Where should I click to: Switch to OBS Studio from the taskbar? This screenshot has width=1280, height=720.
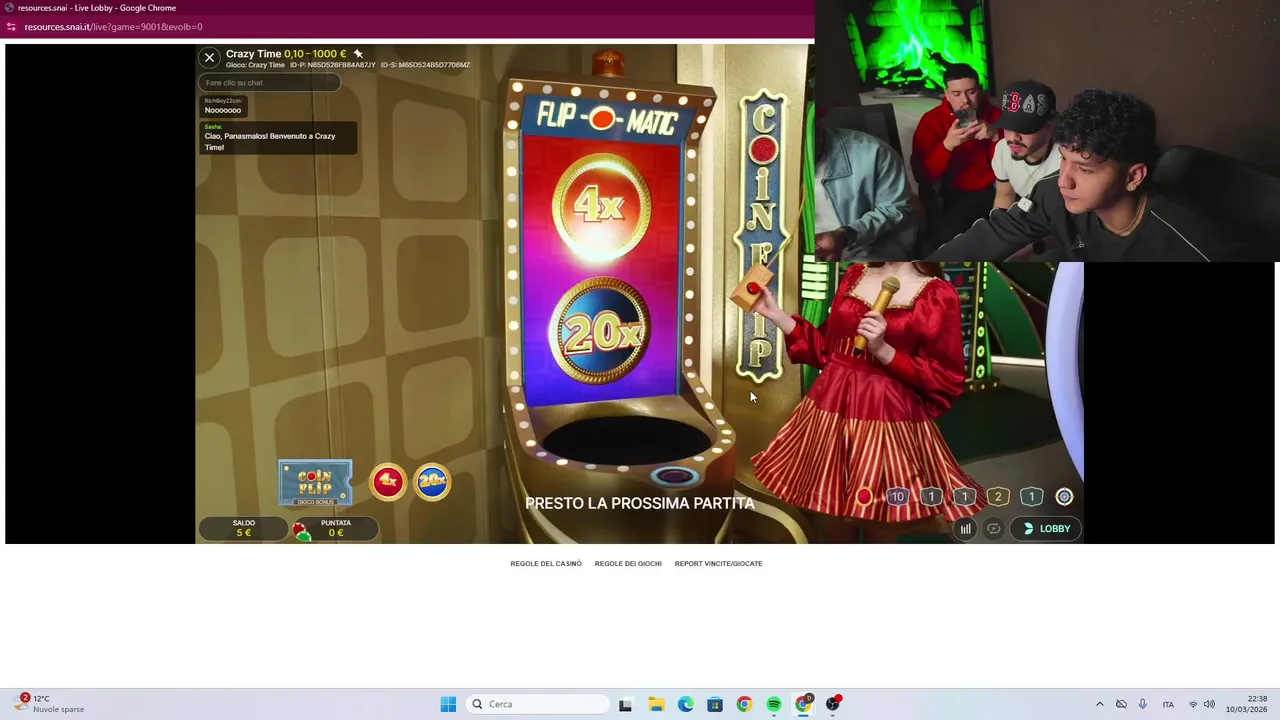(x=833, y=704)
